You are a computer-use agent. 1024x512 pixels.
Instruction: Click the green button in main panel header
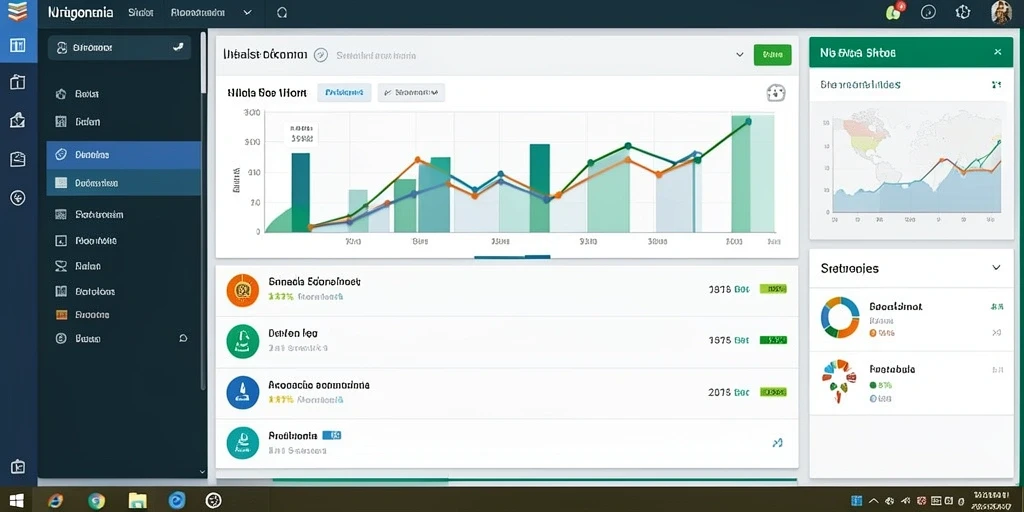click(772, 55)
